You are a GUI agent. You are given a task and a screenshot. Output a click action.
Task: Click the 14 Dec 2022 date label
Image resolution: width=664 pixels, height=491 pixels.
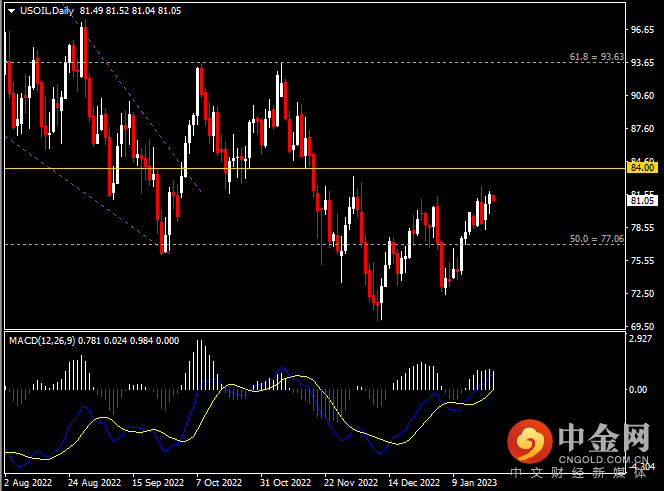414,483
